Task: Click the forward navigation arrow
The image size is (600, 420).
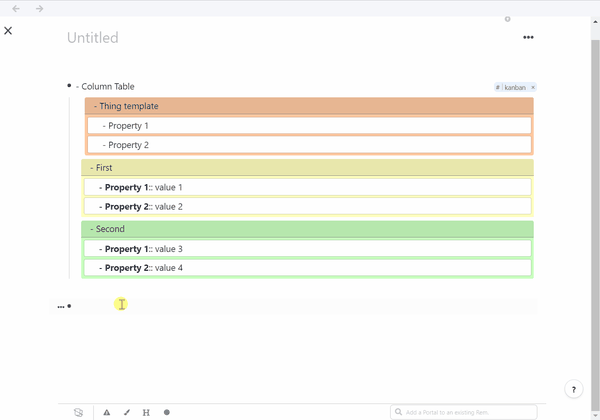Action: pos(39,9)
